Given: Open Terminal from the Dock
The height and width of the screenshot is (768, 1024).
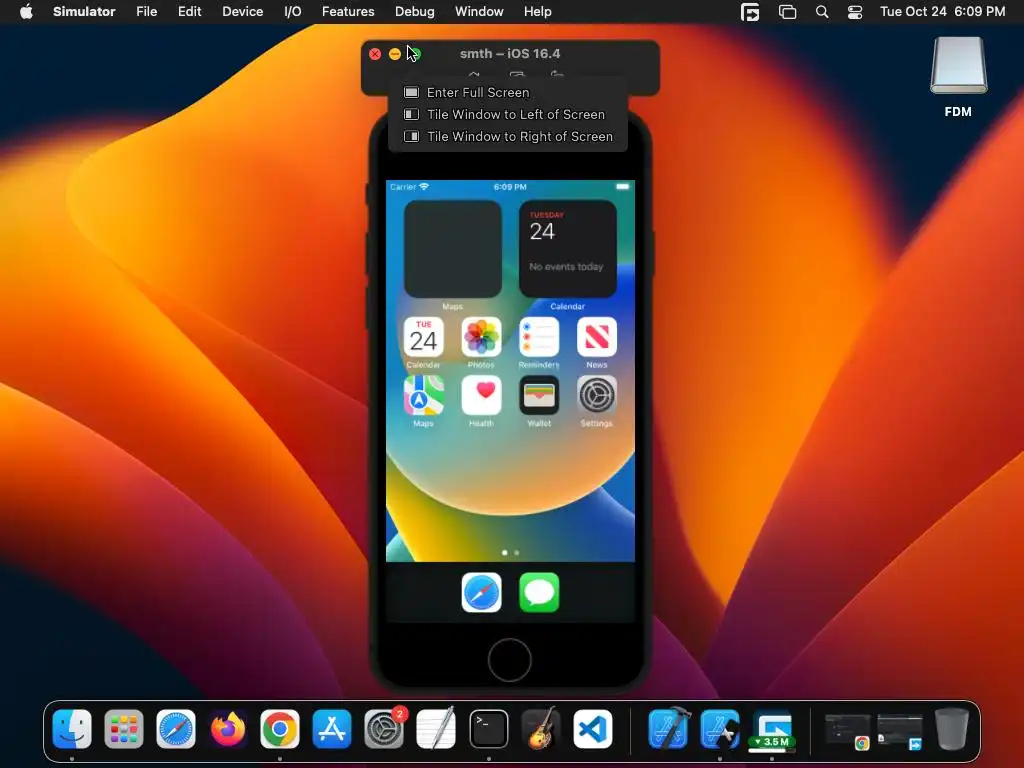Looking at the screenshot, I should pos(488,729).
